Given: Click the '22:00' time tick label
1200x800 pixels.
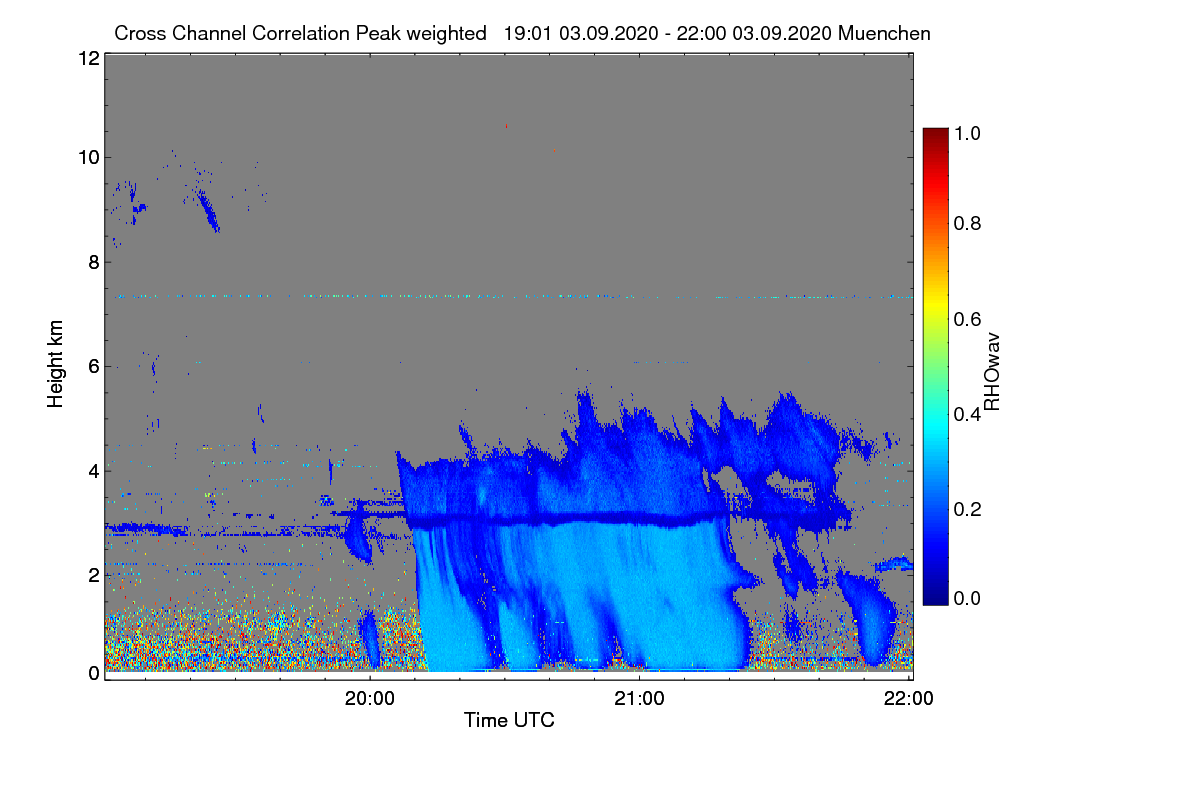Looking at the screenshot, I should pyautogui.click(x=909, y=697).
